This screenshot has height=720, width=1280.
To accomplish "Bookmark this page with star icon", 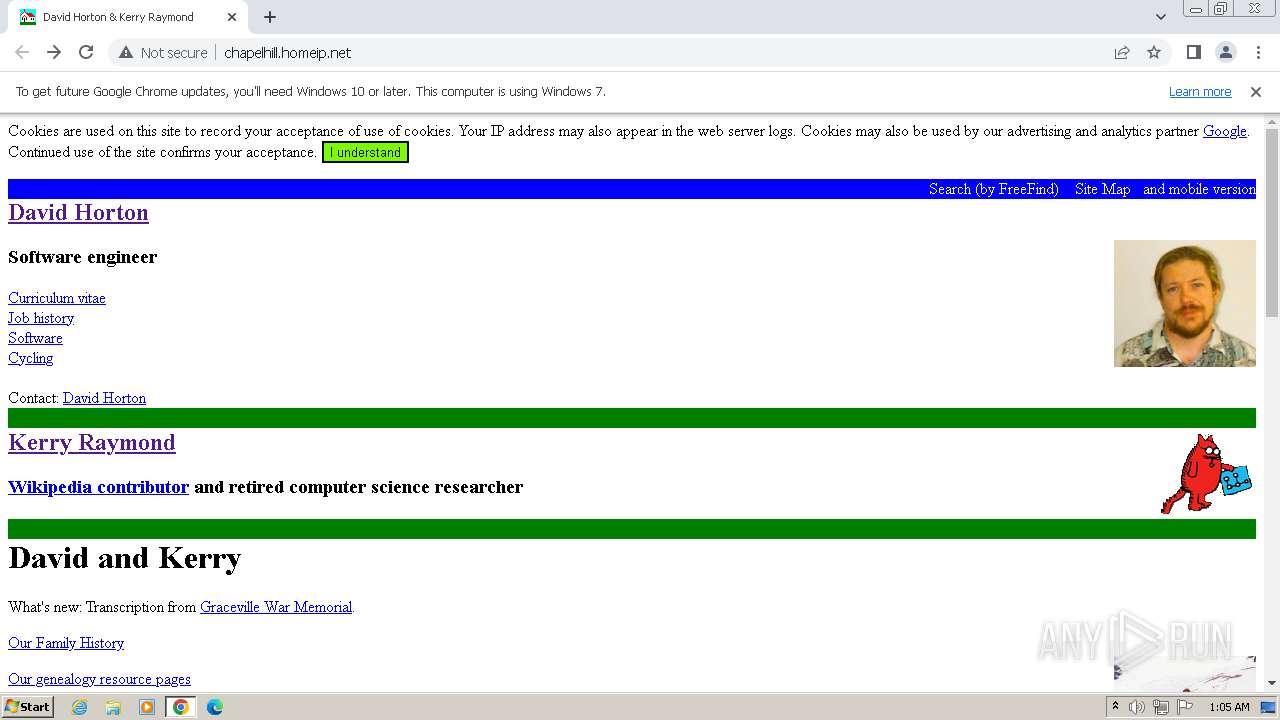I will point(1154,53).
